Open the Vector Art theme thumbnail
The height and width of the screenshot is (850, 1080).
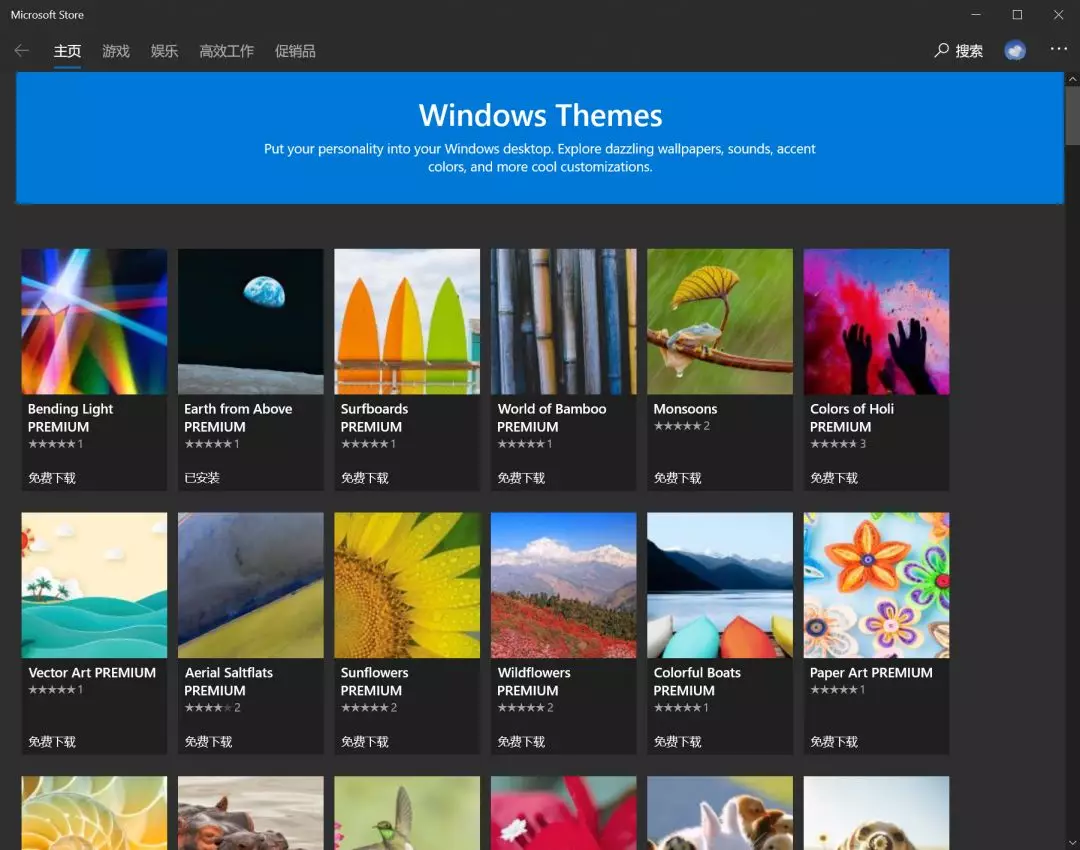point(94,585)
